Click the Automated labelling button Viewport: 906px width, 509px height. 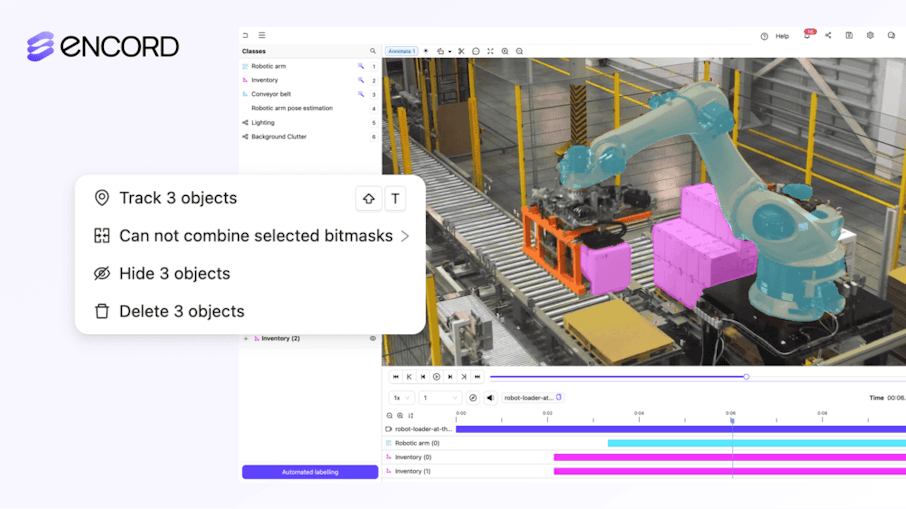click(x=310, y=472)
